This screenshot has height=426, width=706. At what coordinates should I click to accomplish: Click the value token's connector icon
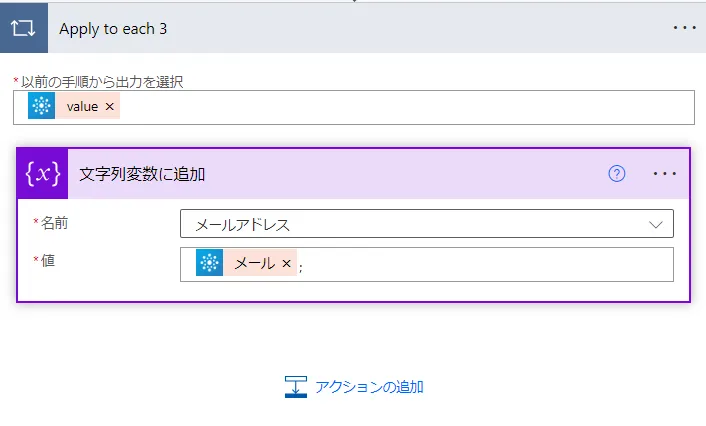pos(42,107)
